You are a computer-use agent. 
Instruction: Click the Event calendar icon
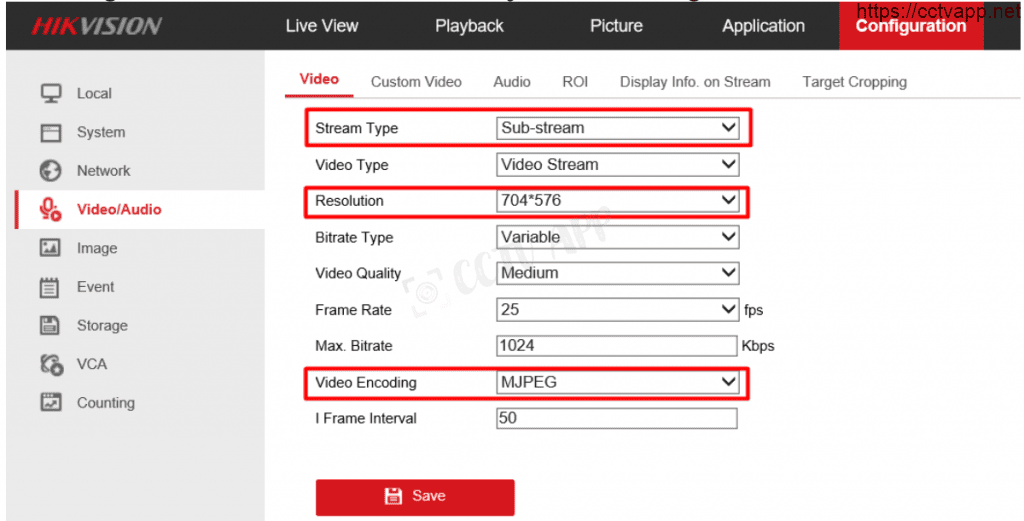click(x=50, y=287)
